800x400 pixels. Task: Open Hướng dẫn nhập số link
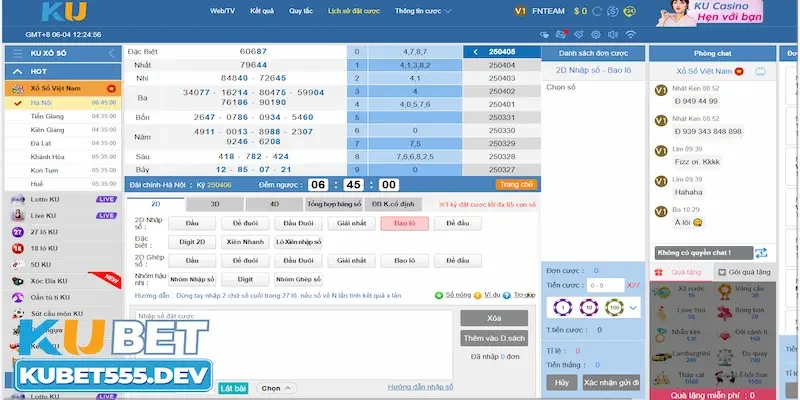click(x=420, y=387)
